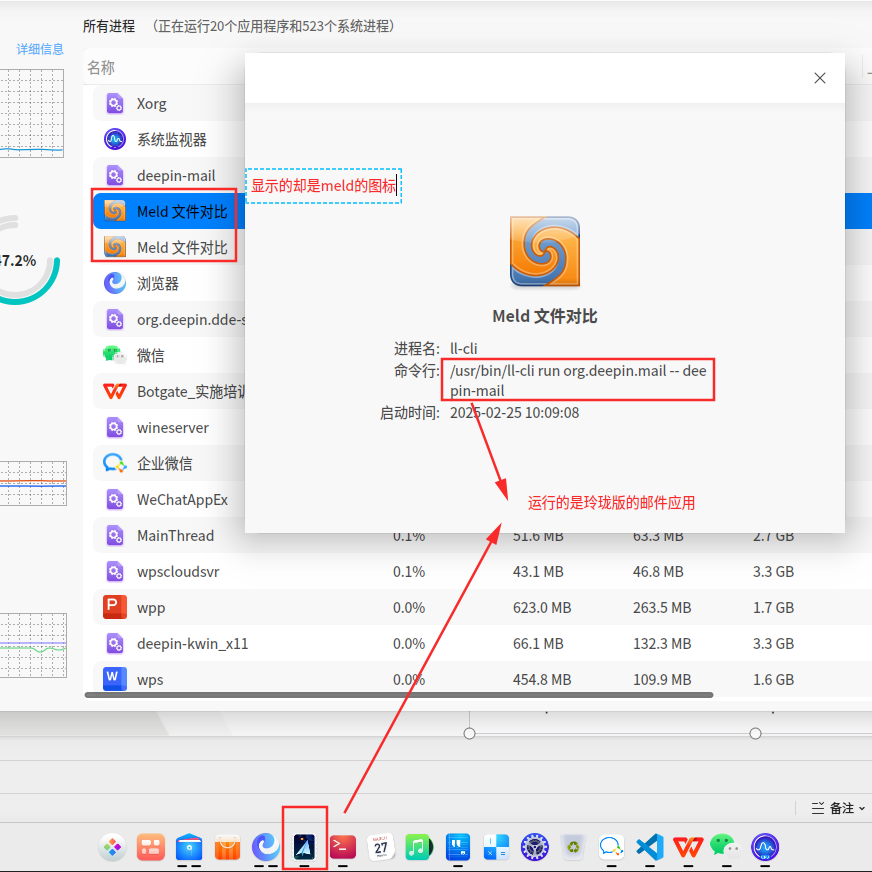Close the process attributes dialog
The image size is (872, 872).
[819, 78]
